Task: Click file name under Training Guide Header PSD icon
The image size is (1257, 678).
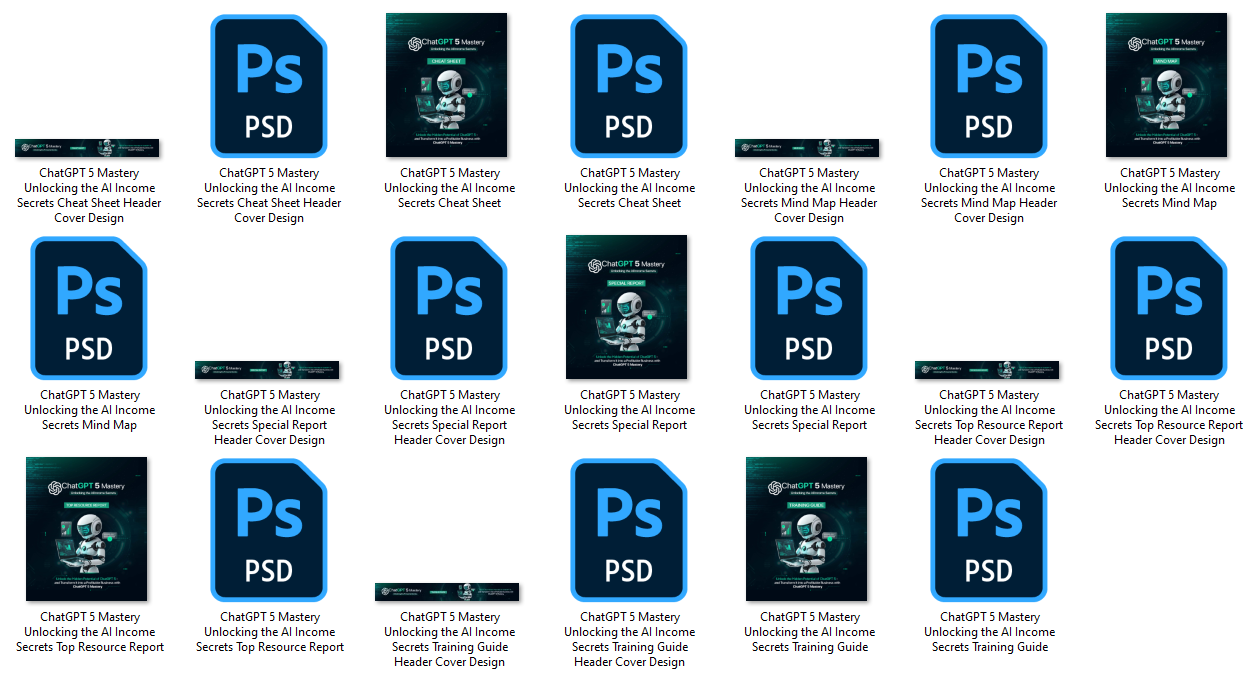Action: [x=630, y=639]
